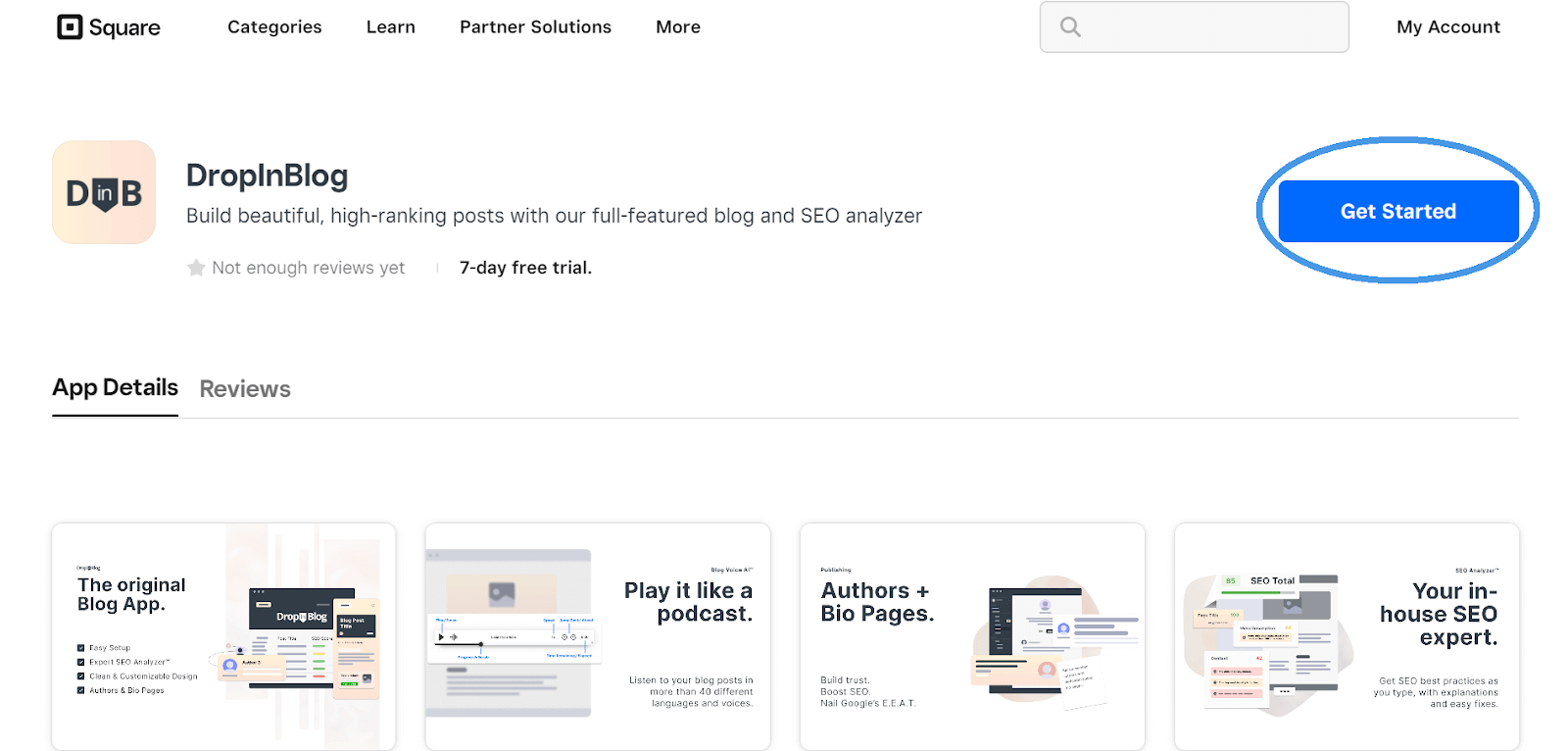Viewport: 1568px width, 751px height.
Task: Click the search magnifier icon
Action: (1068, 26)
